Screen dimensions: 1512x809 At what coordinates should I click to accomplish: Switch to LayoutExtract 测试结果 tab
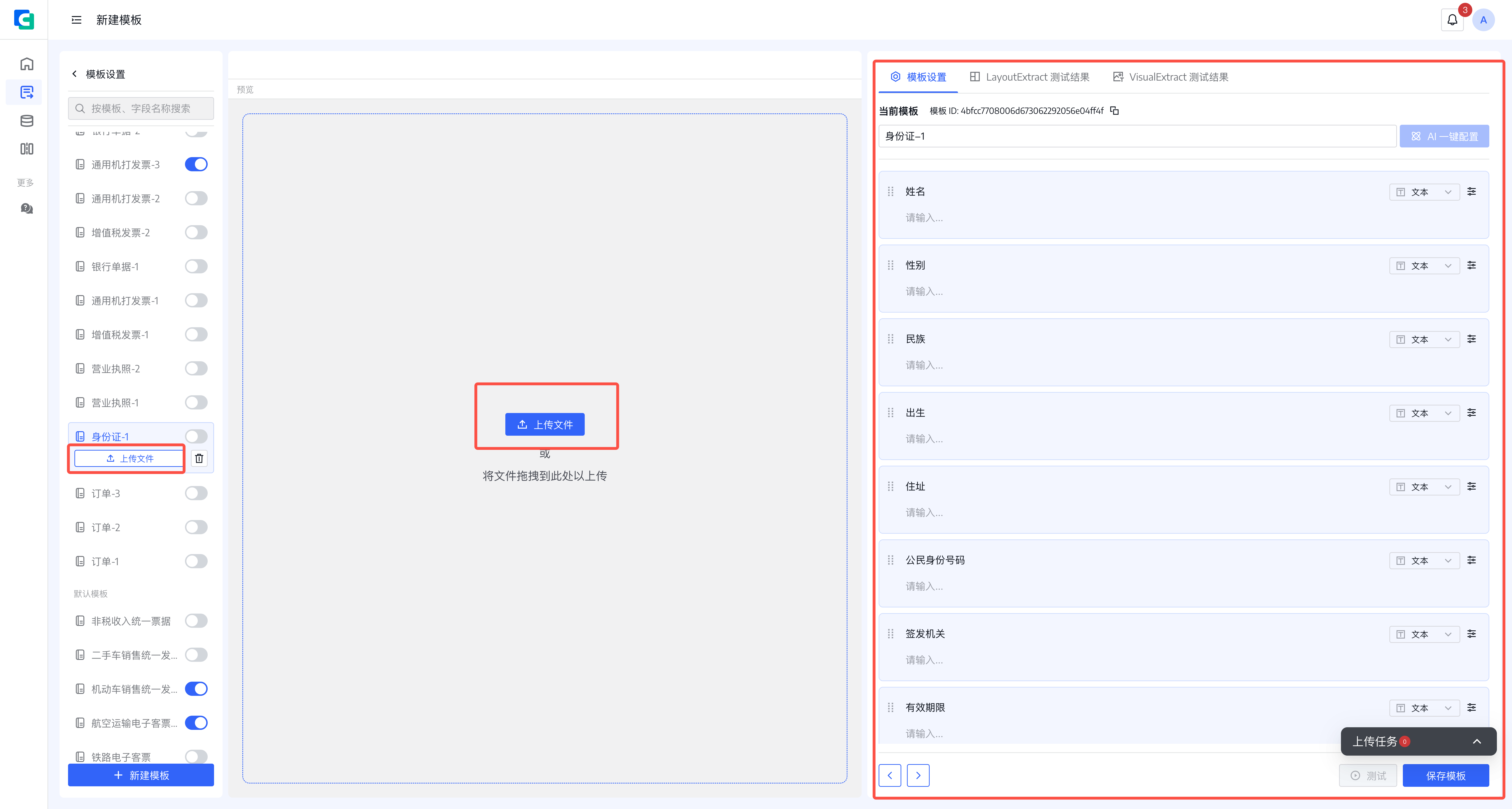[1030, 77]
